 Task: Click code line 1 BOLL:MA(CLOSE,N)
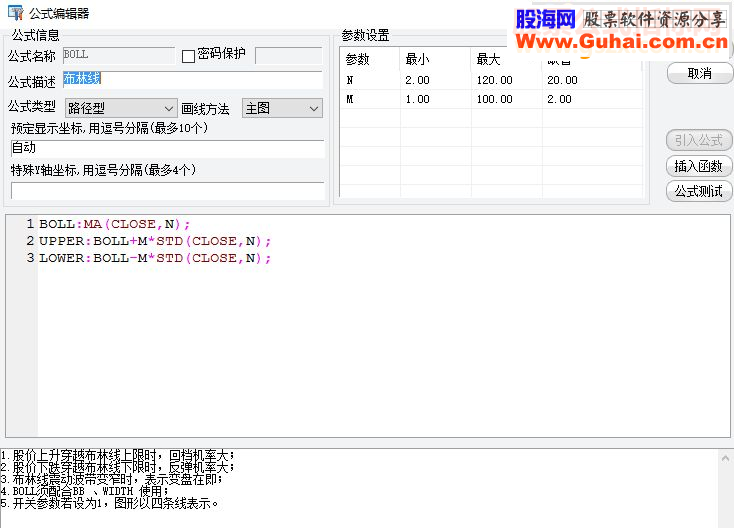[115, 224]
